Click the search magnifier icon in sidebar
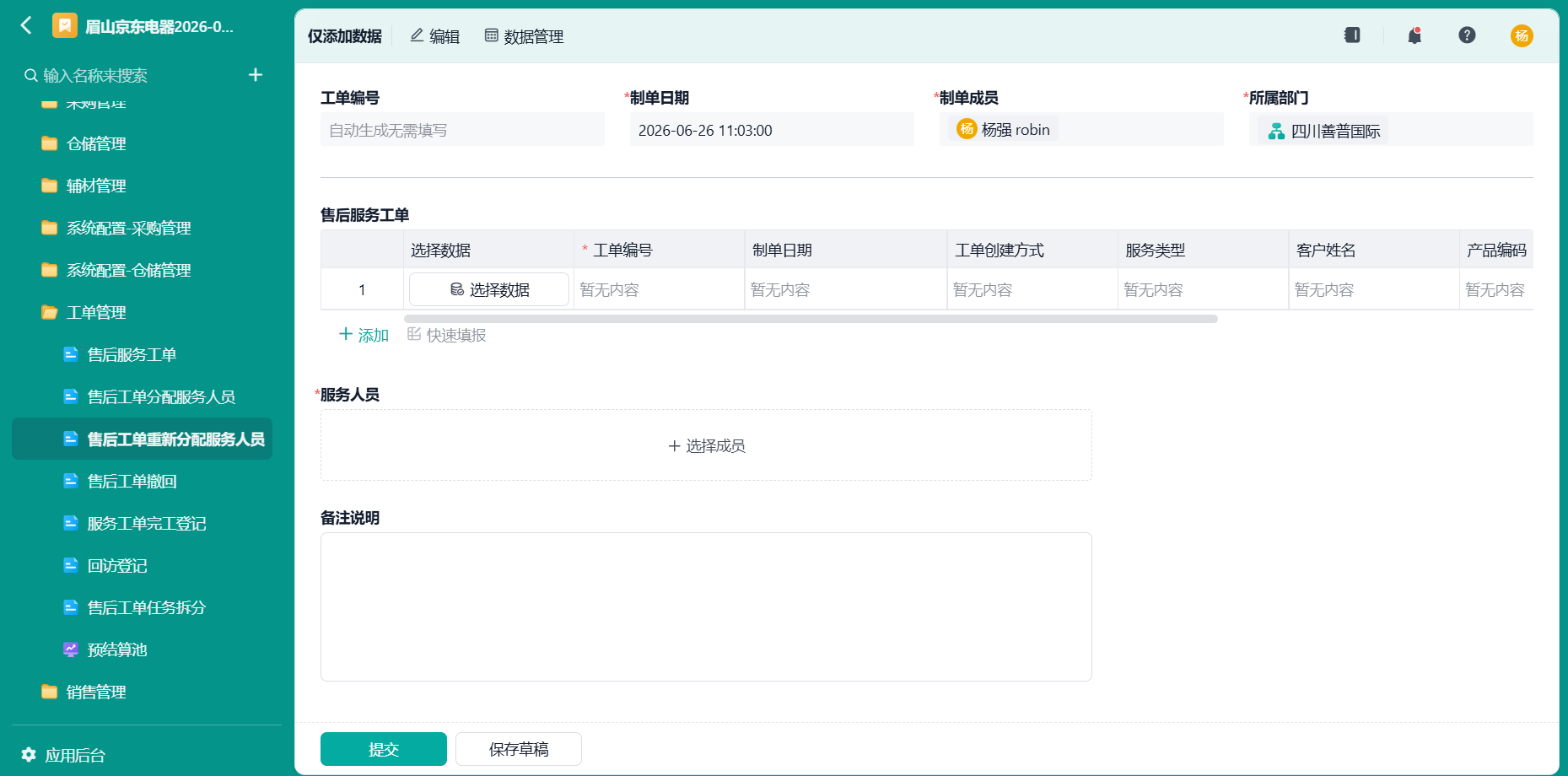 tap(30, 75)
